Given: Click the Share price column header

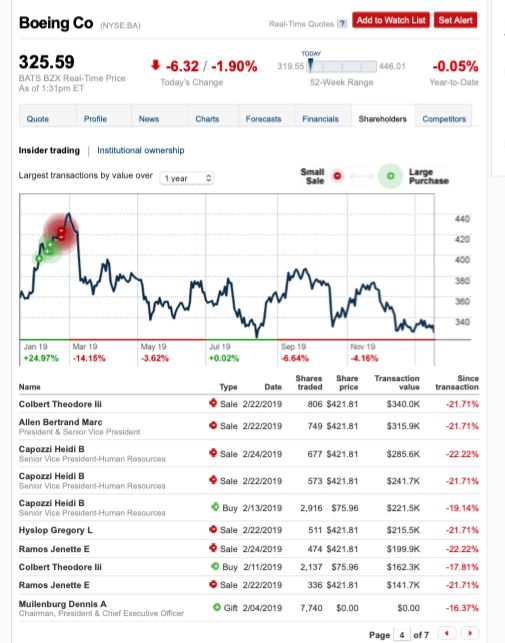Looking at the screenshot, I should [x=347, y=383].
